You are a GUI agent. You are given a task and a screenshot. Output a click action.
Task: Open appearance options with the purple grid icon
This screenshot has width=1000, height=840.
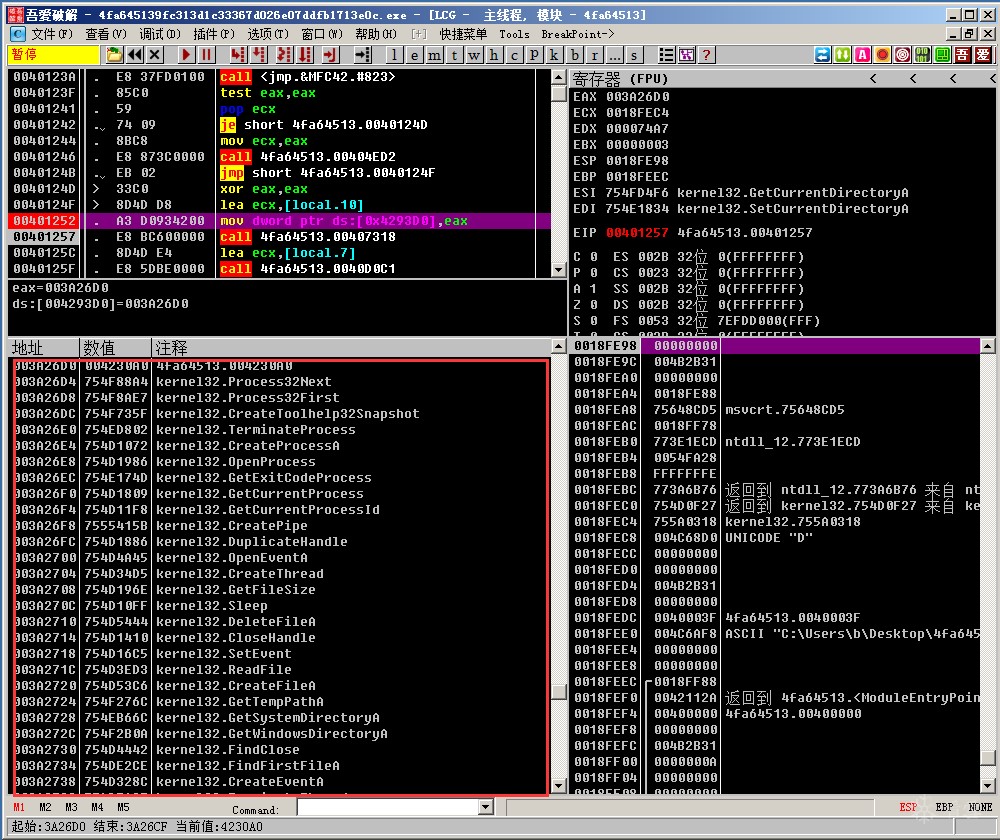(x=686, y=55)
